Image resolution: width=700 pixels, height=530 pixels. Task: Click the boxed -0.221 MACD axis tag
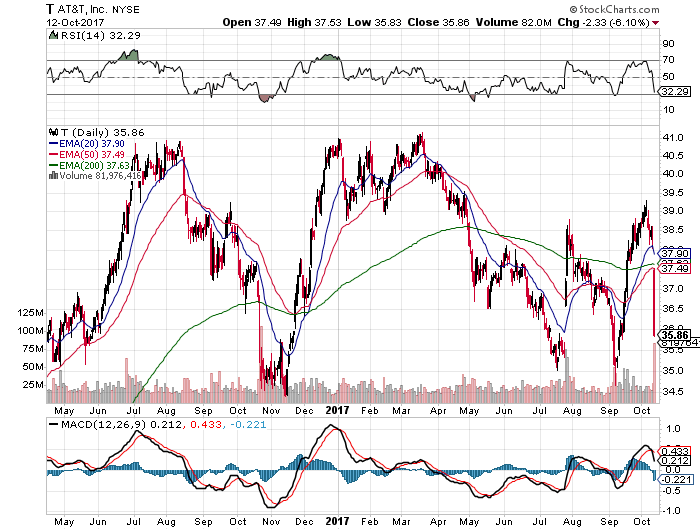coord(675,480)
